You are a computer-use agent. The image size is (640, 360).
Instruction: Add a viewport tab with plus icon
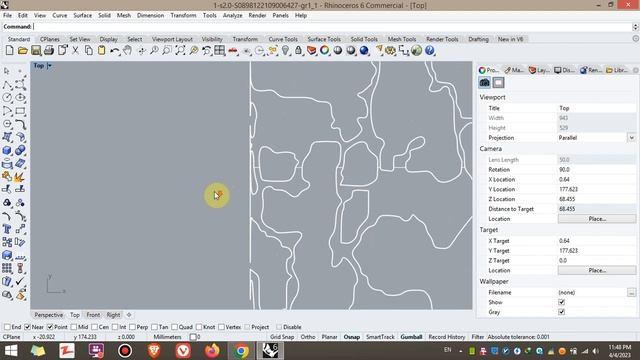click(x=129, y=315)
